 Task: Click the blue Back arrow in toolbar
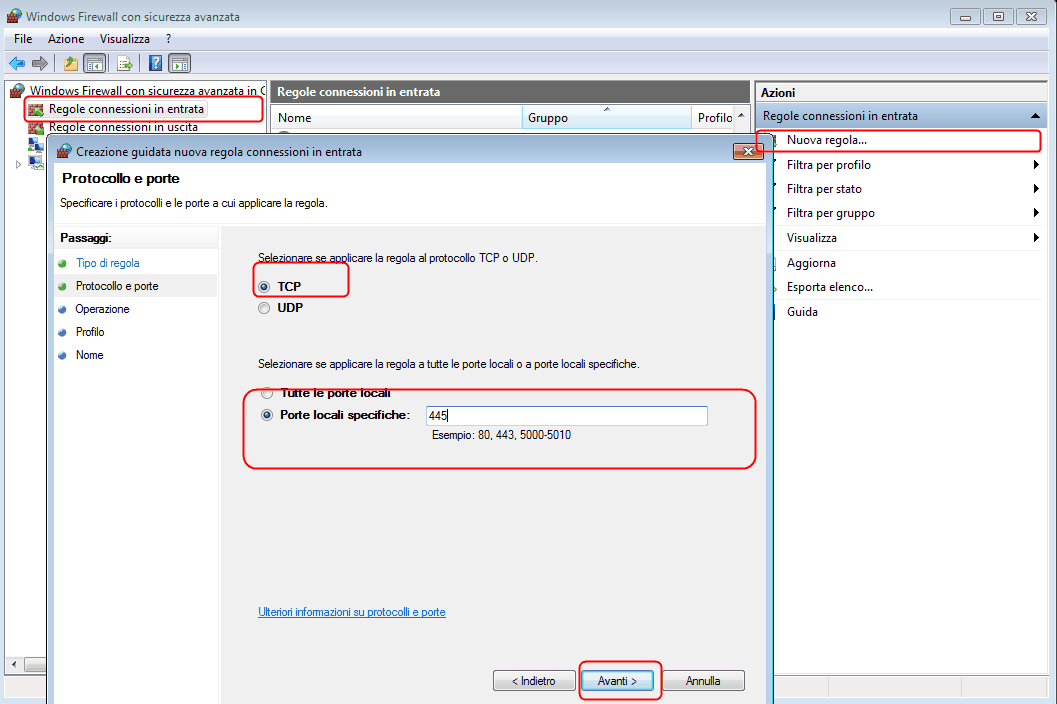coord(17,63)
